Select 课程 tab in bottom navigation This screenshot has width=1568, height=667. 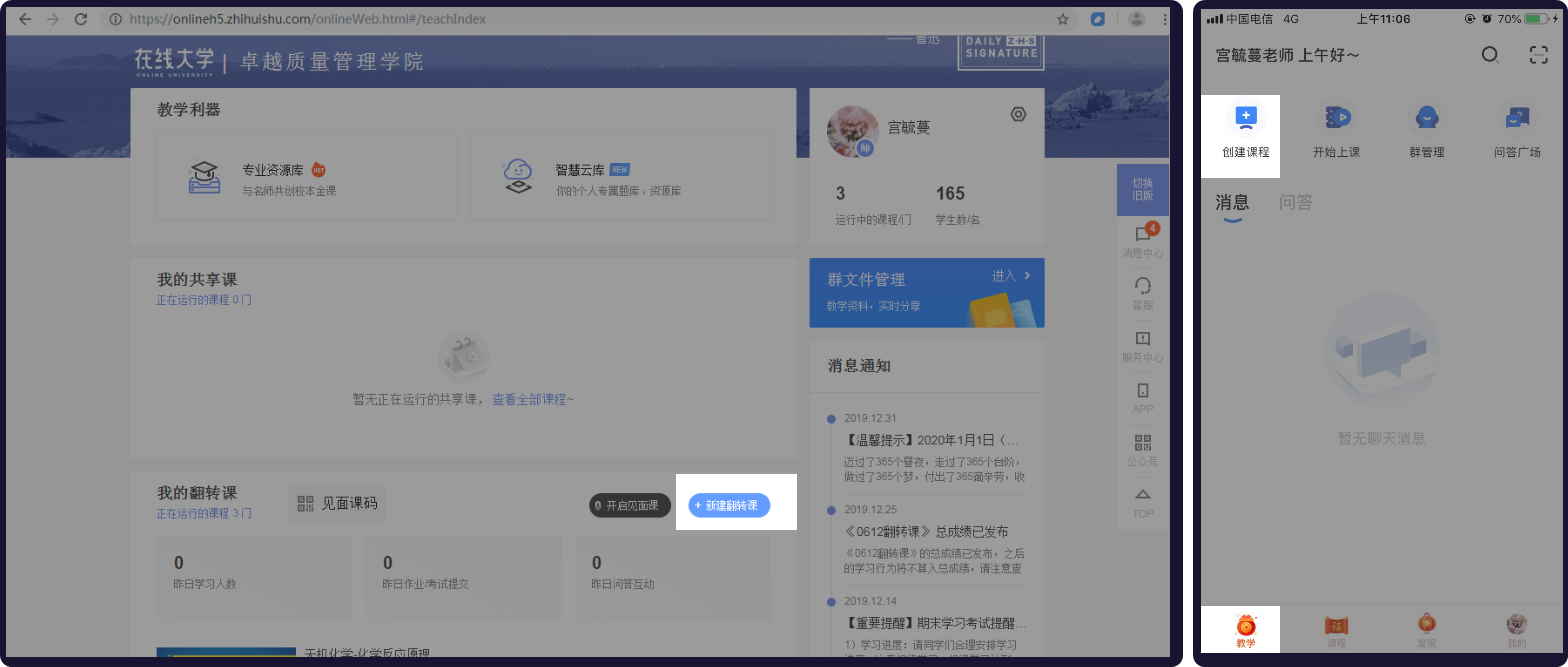pyautogui.click(x=1336, y=631)
